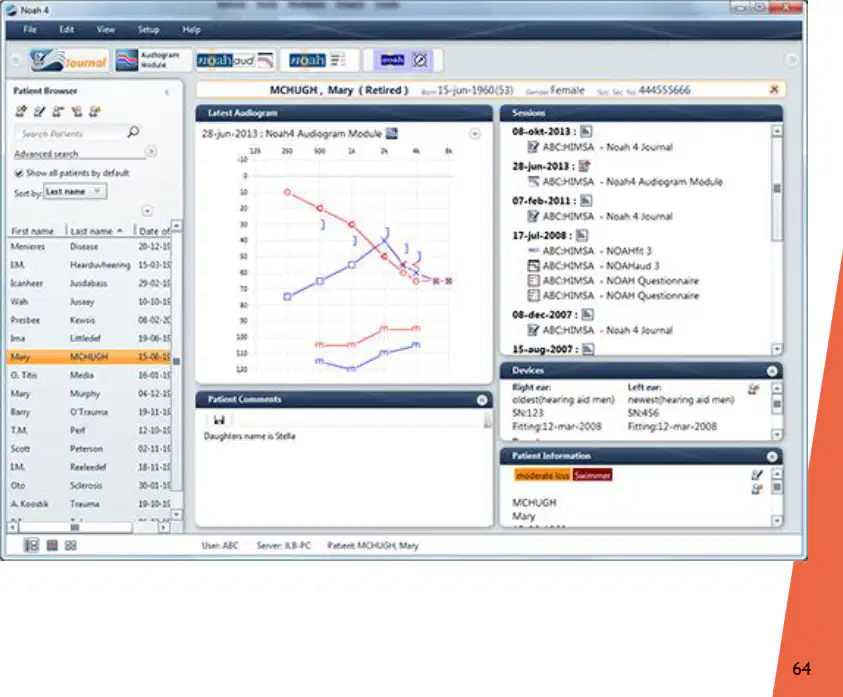Open session icon beside 08-dec-2007
Image resolution: width=843 pixels, height=697 pixels.
pos(588,314)
